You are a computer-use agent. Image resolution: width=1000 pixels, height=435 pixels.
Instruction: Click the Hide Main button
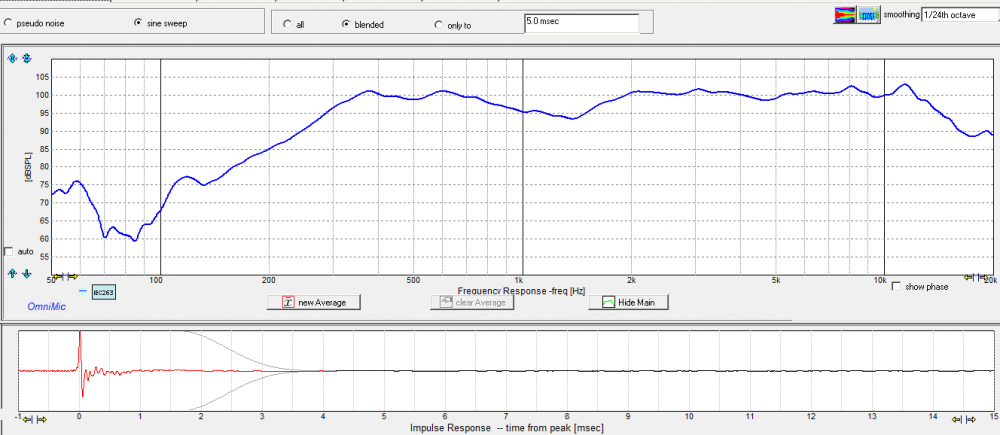tap(628, 302)
